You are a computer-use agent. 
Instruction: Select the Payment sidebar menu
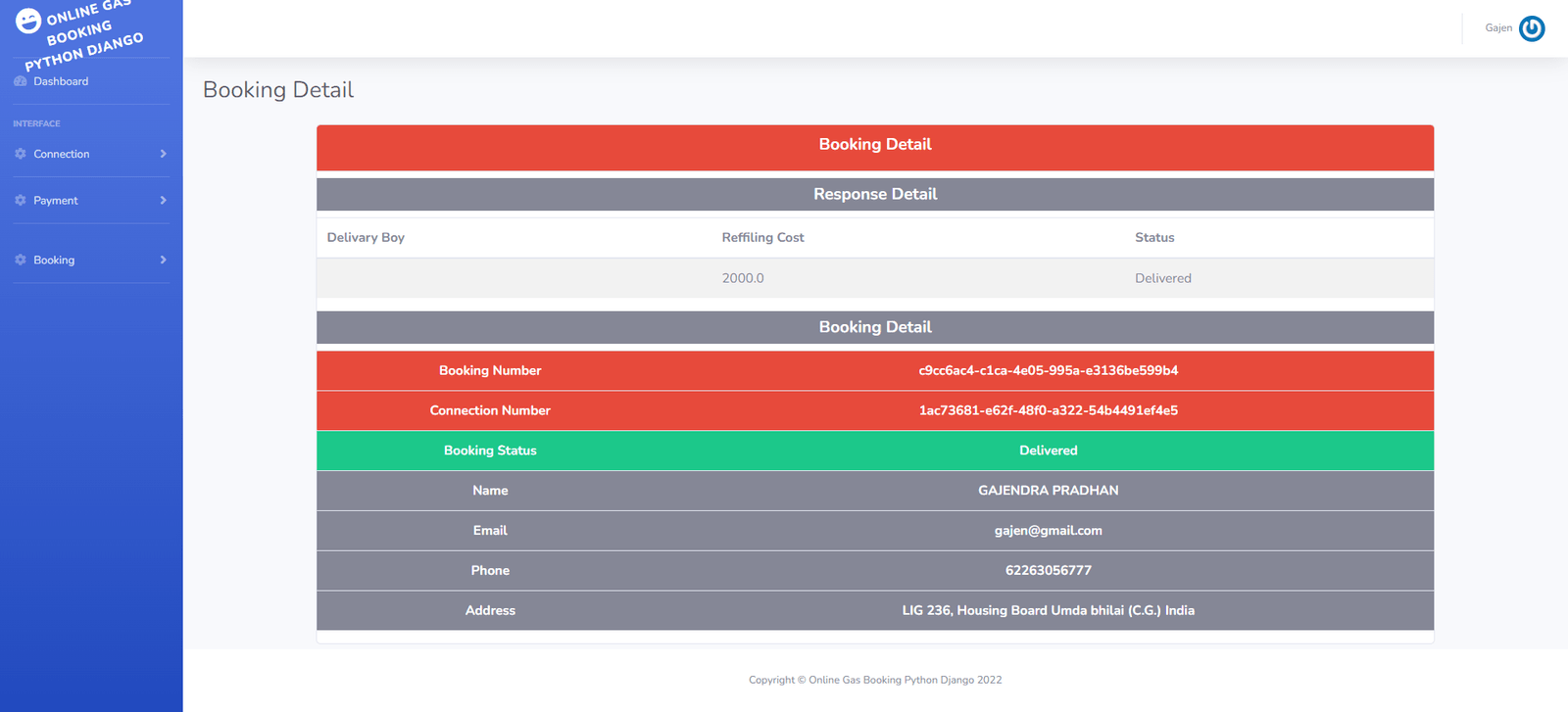point(56,200)
